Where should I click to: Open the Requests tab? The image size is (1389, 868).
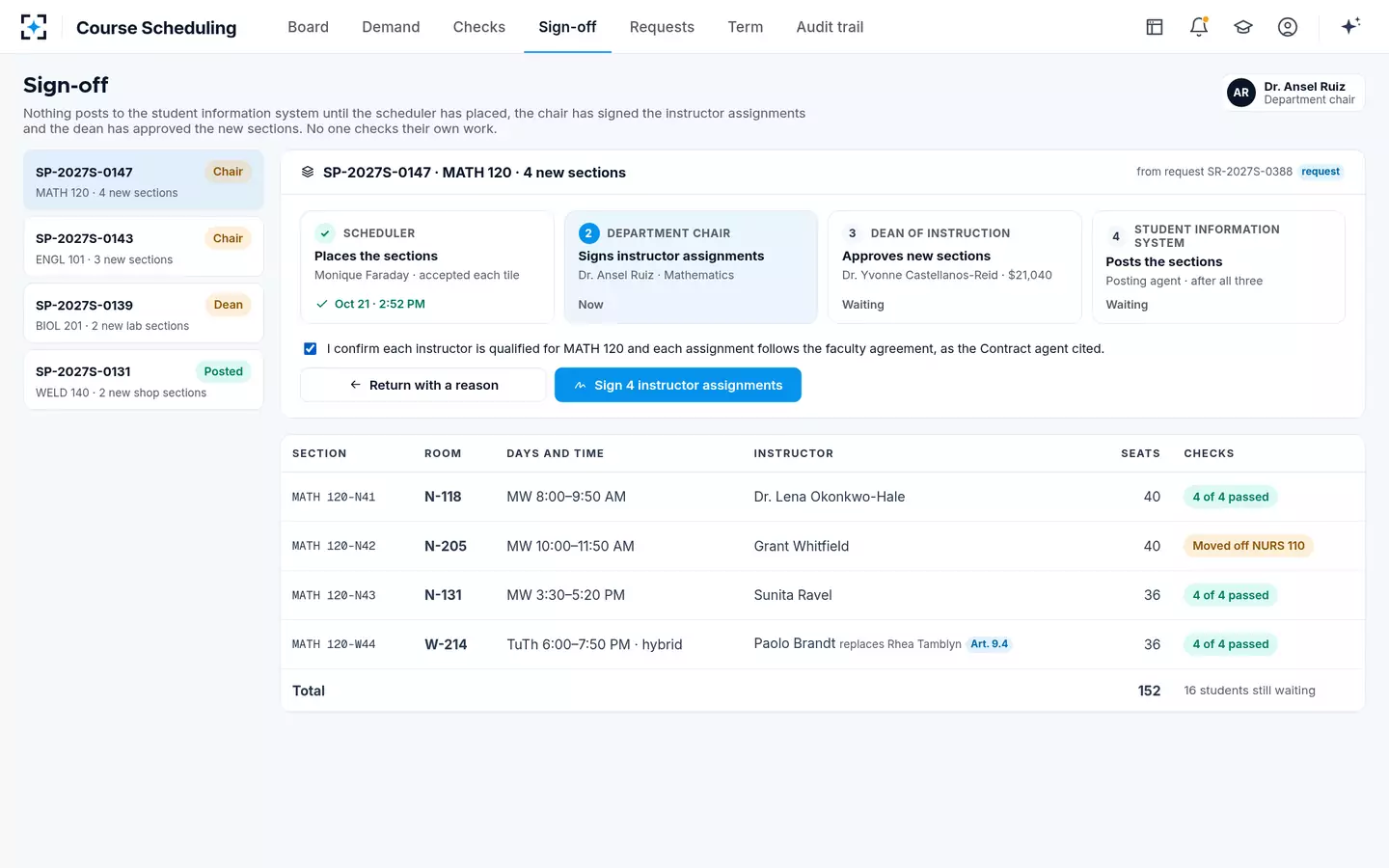[662, 27]
